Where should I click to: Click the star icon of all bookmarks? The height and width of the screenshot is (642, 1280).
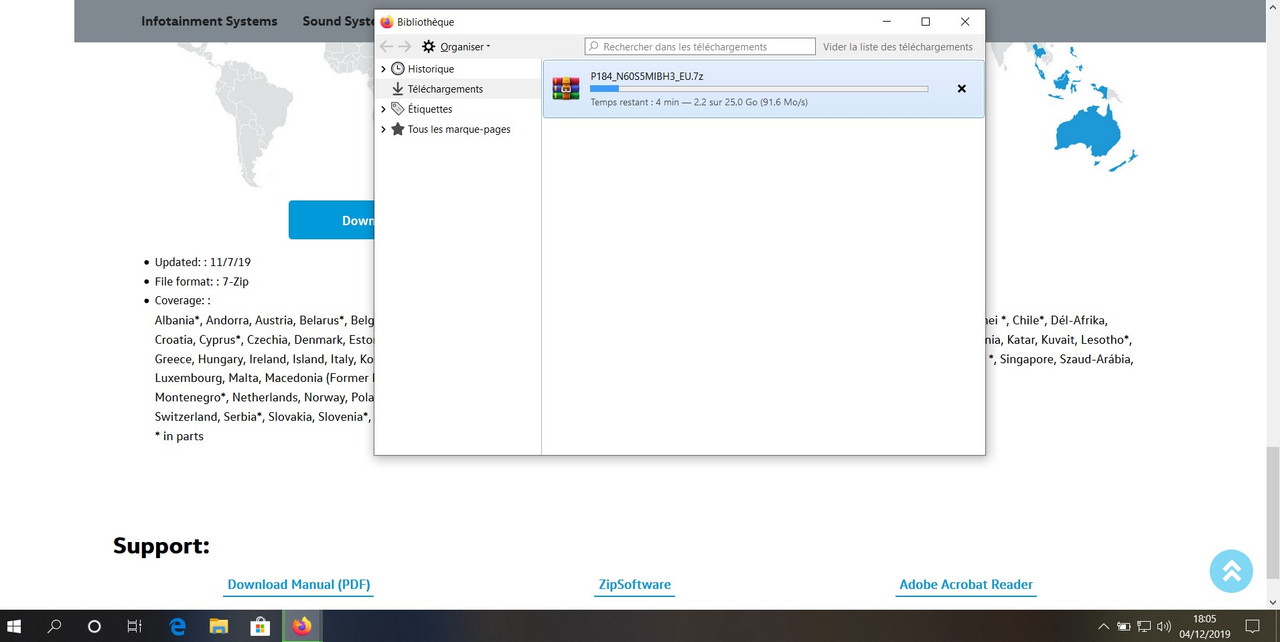tap(398, 129)
